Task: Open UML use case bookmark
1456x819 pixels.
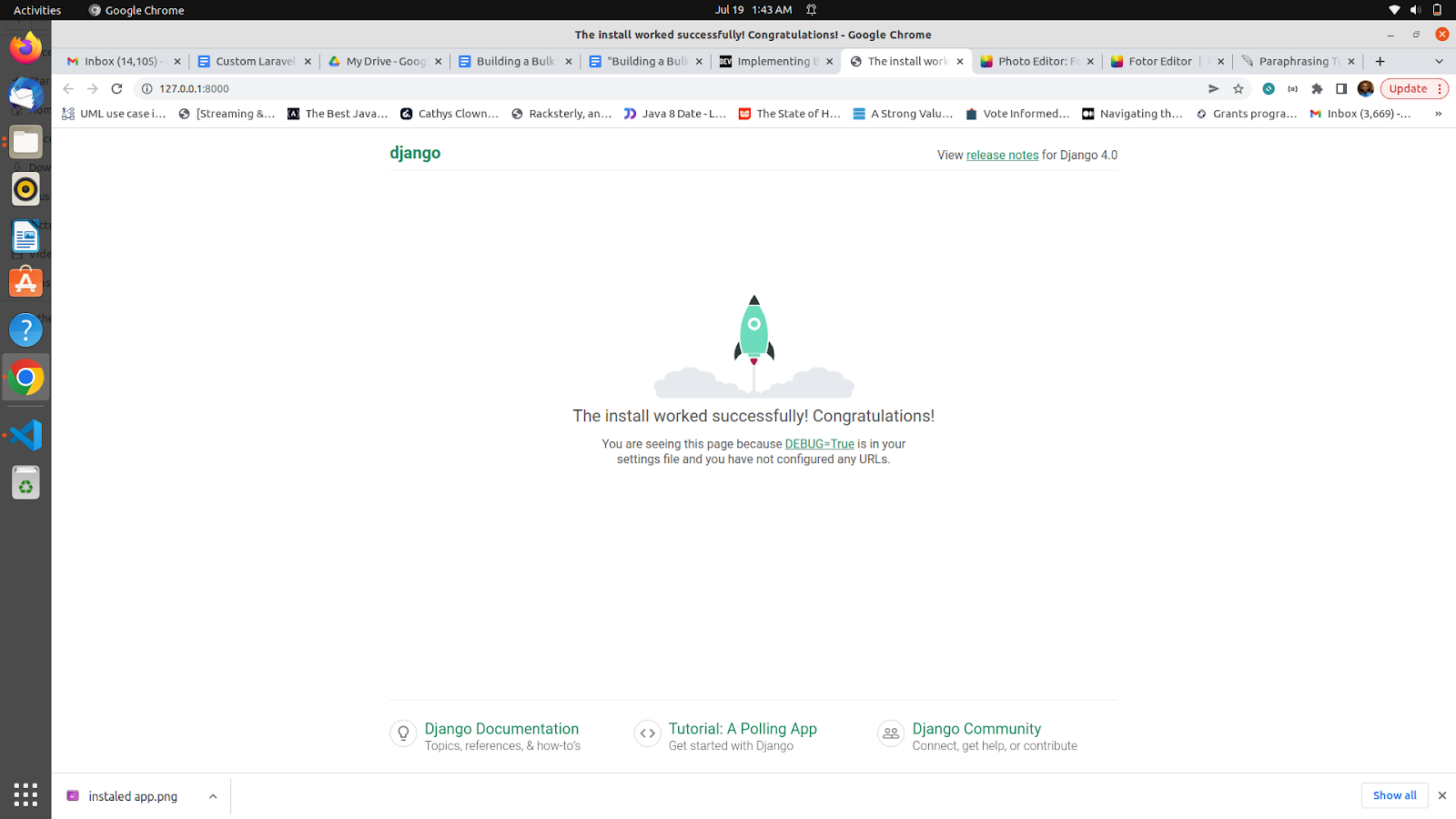Action: click(x=114, y=114)
